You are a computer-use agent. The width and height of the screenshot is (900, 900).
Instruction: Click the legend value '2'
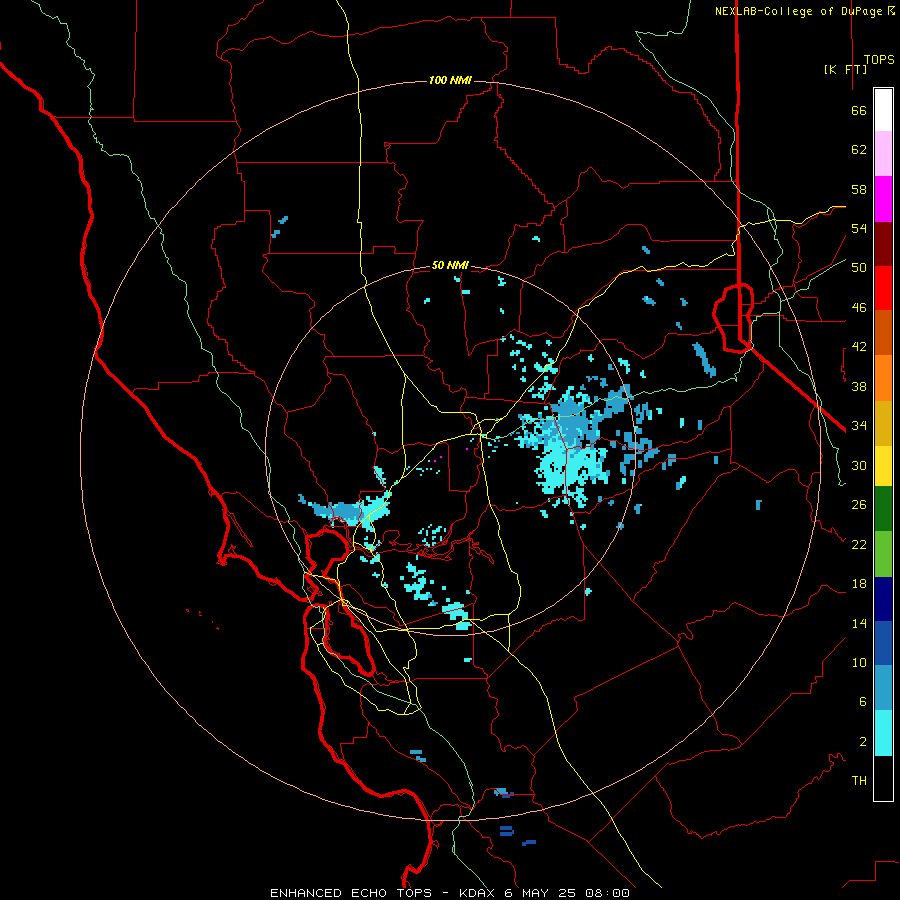click(x=862, y=742)
